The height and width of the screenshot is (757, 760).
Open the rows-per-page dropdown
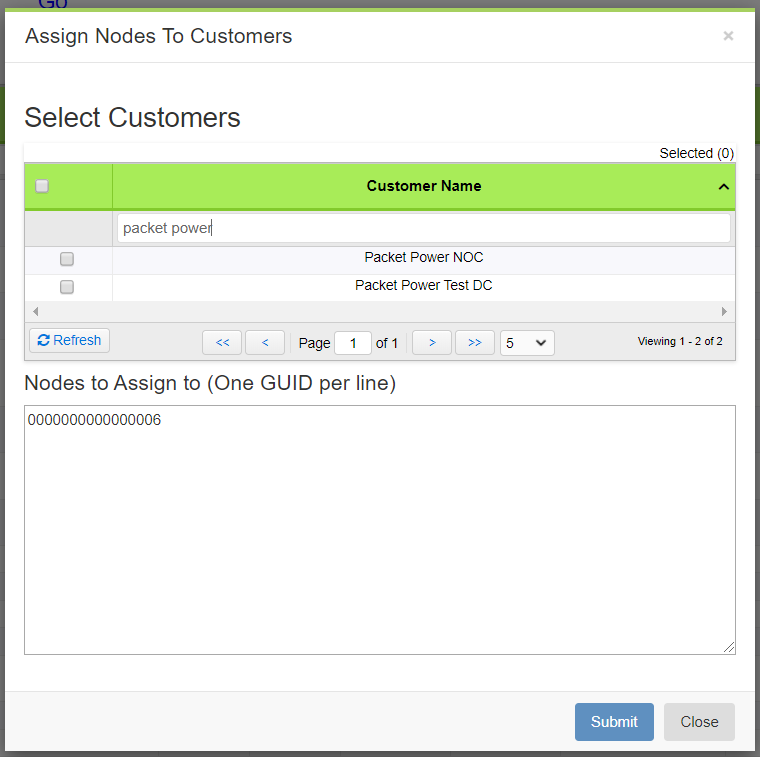(527, 343)
